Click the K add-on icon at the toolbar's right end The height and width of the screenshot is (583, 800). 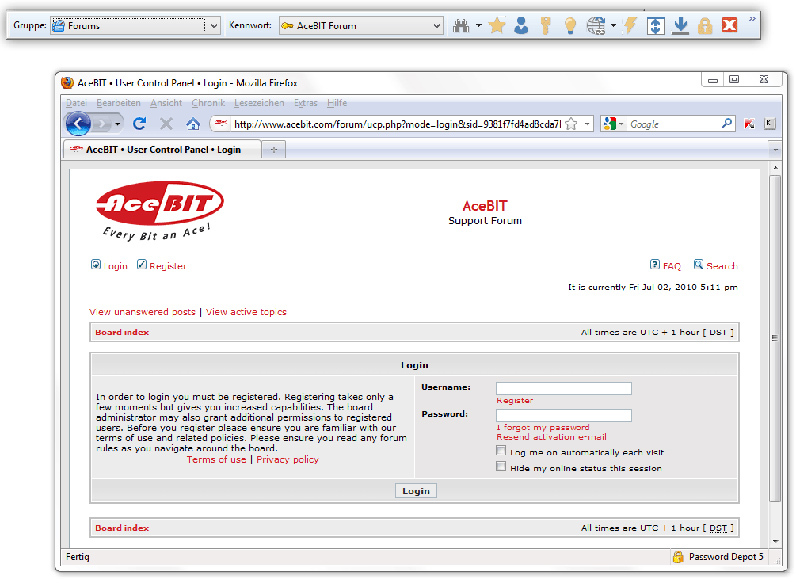(x=770, y=123)
